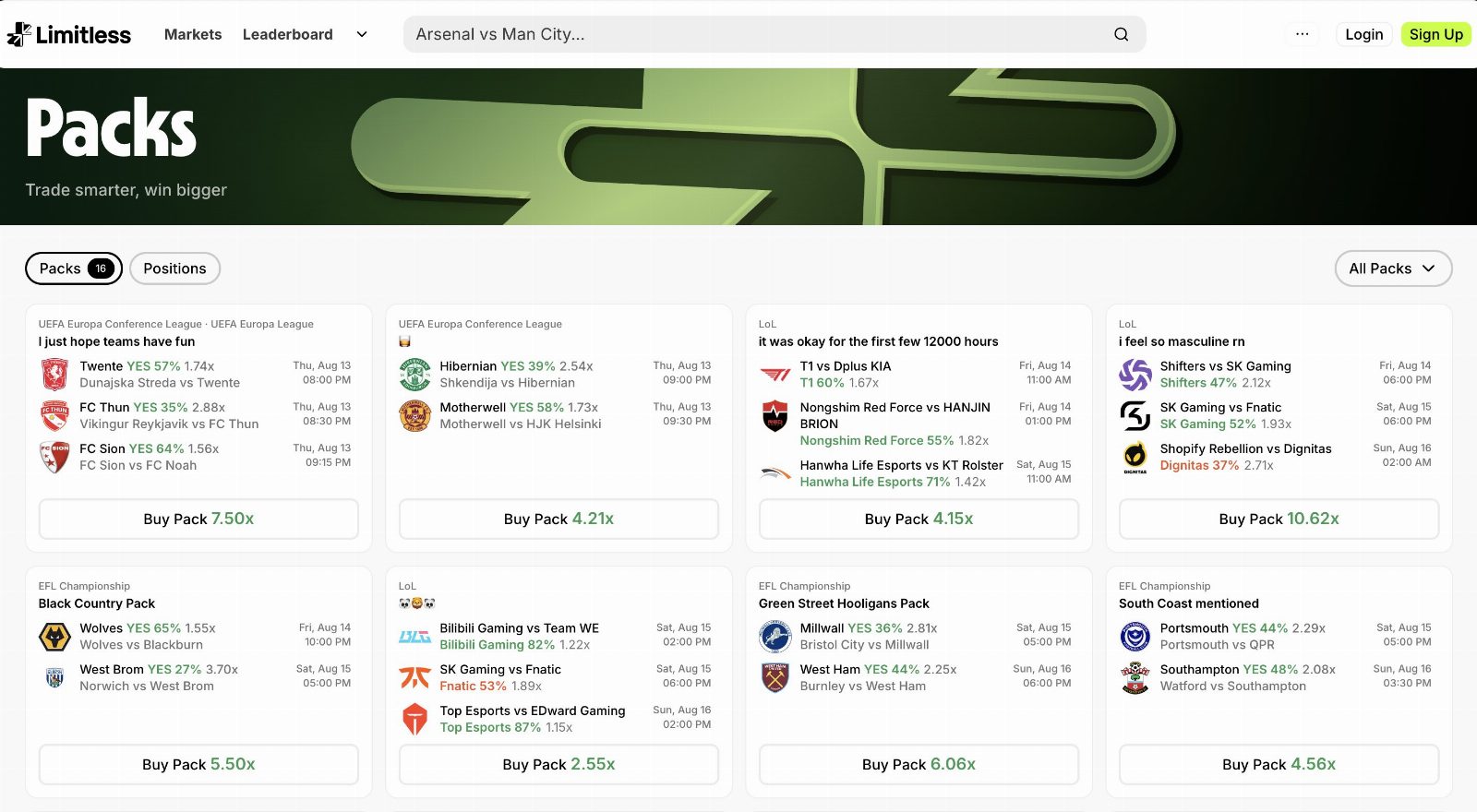Screen dimensions: 1477x812
Task: Click the Wolves club crest
Action: click(54, 637)
